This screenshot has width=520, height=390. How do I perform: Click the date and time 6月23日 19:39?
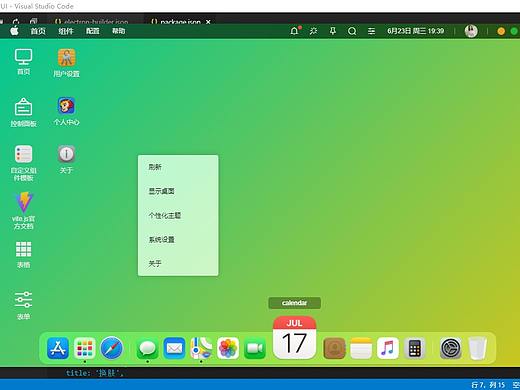point(415,31)
